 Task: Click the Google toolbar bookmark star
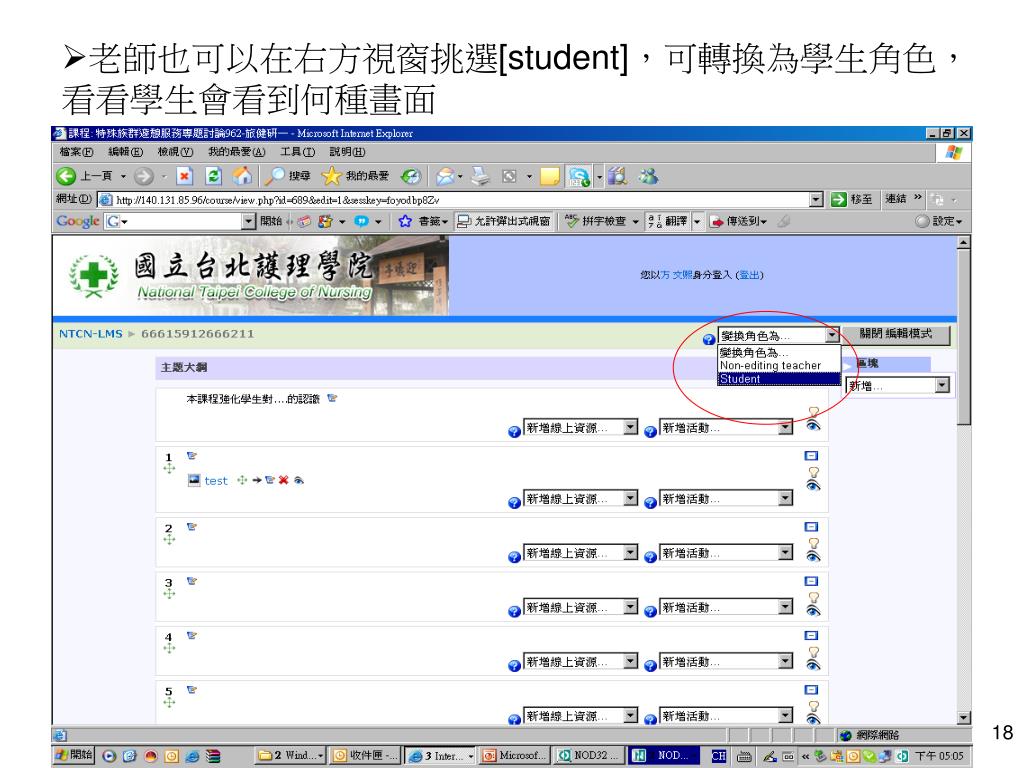[x=405, y=221]
